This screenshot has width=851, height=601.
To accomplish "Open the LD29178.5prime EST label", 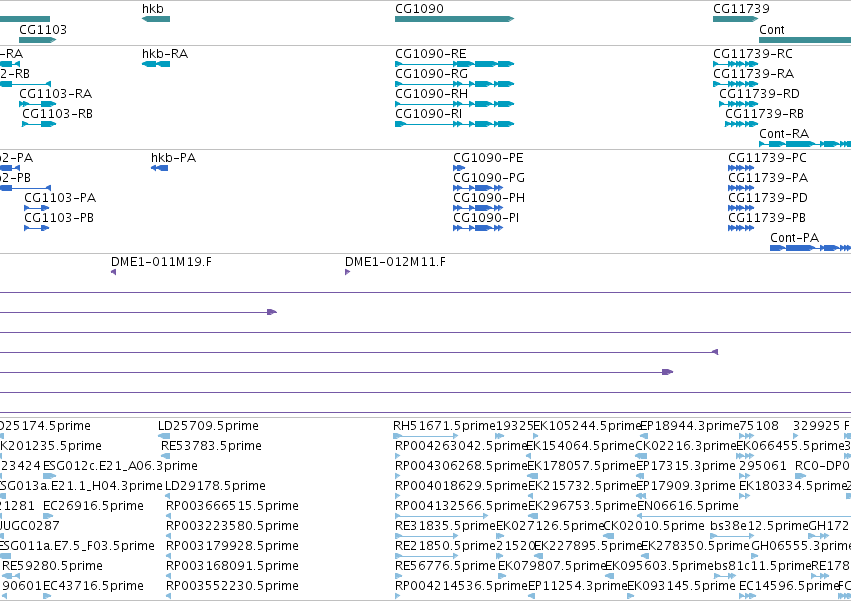I will 215,486.
